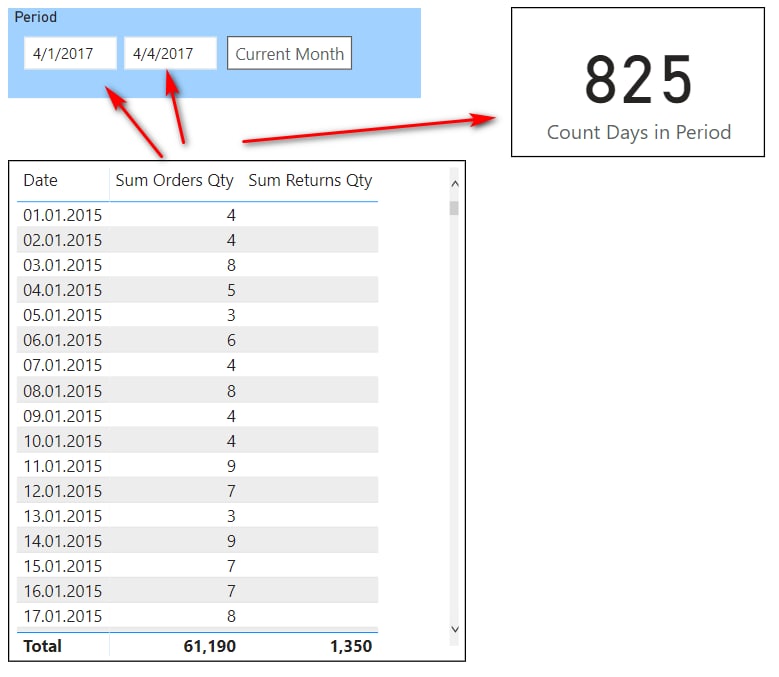The height and width of the screenshot is (677, 779).
Task: Click the Current Month button
Action: (x=290, y=53)
